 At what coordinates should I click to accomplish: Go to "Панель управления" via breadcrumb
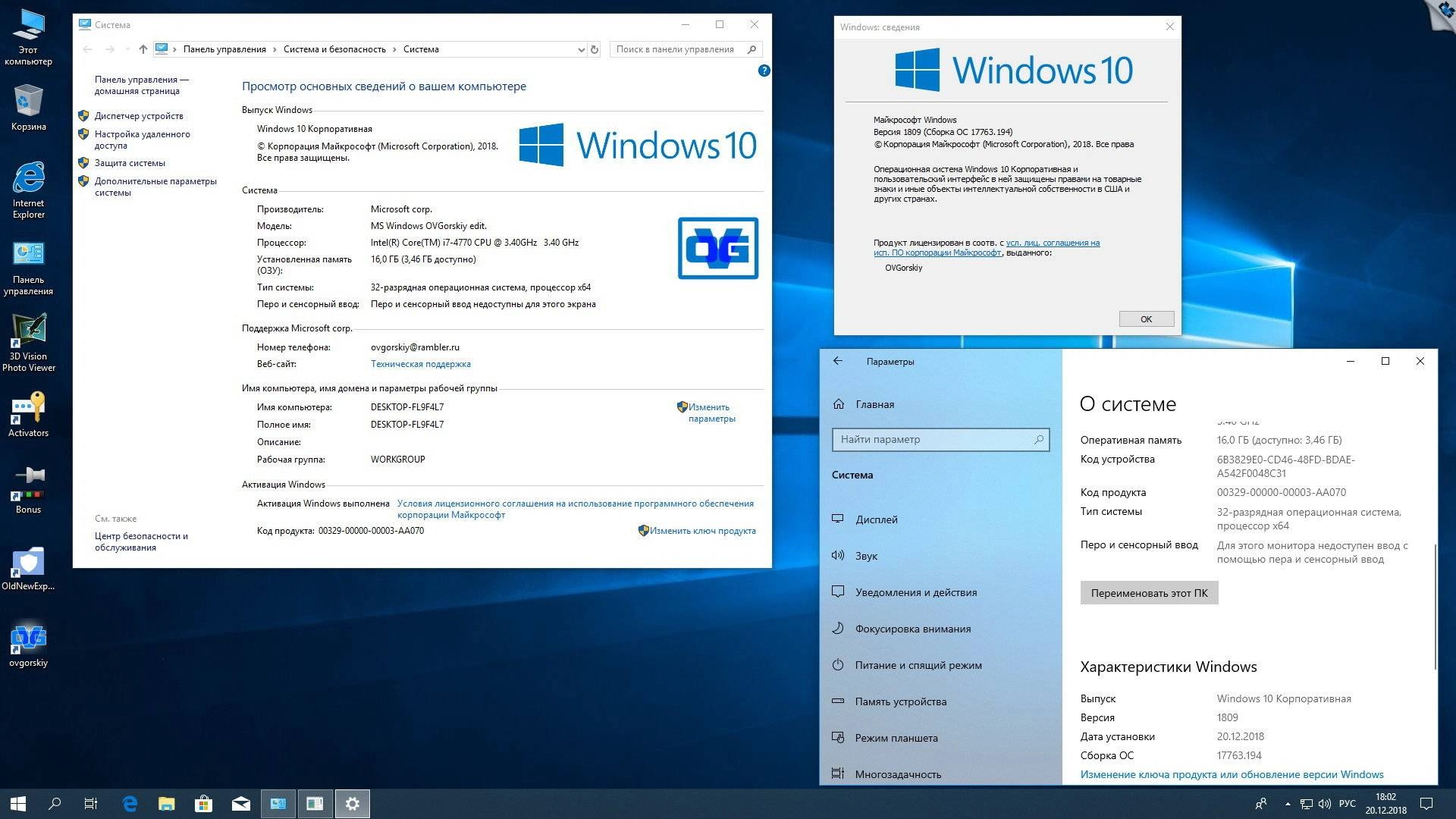[225, 49]
